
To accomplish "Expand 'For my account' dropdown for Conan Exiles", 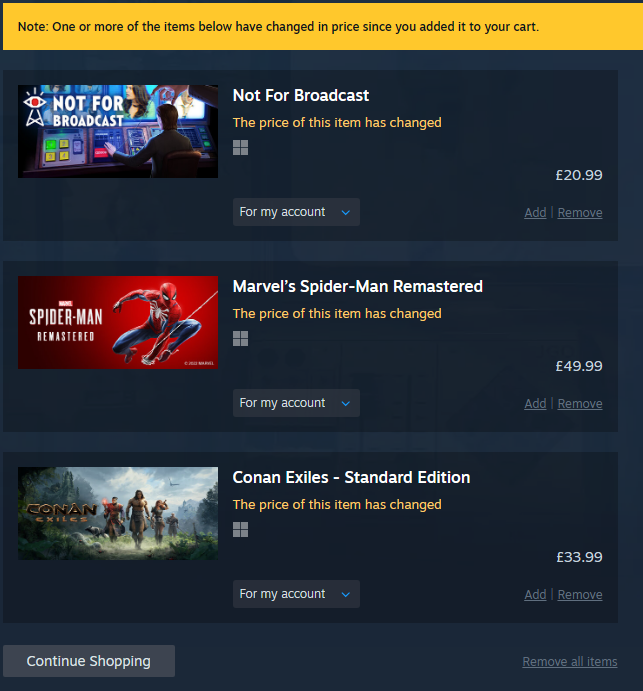I will click(x=296, y=594).
